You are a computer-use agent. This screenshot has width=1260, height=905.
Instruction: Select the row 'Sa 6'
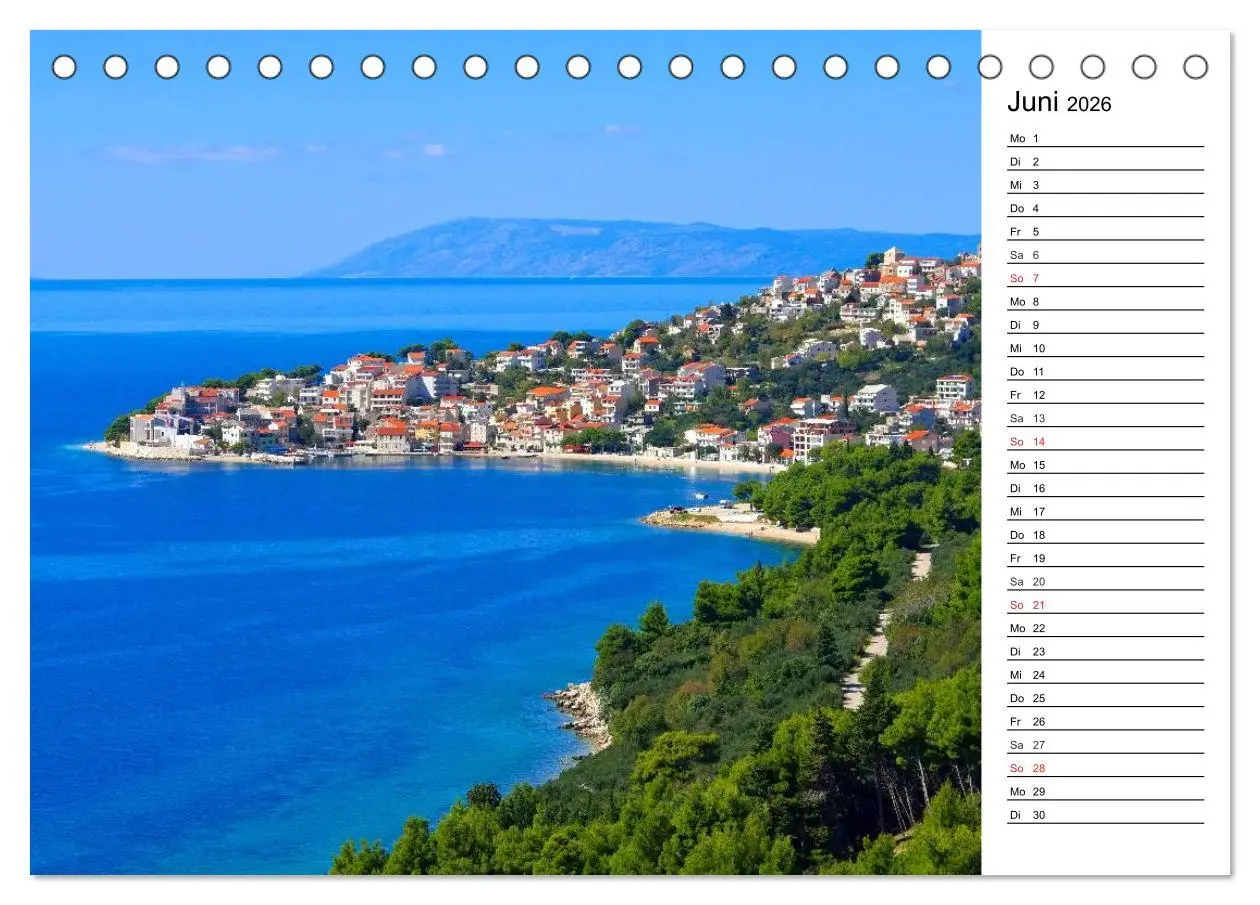click(1105, 255)
